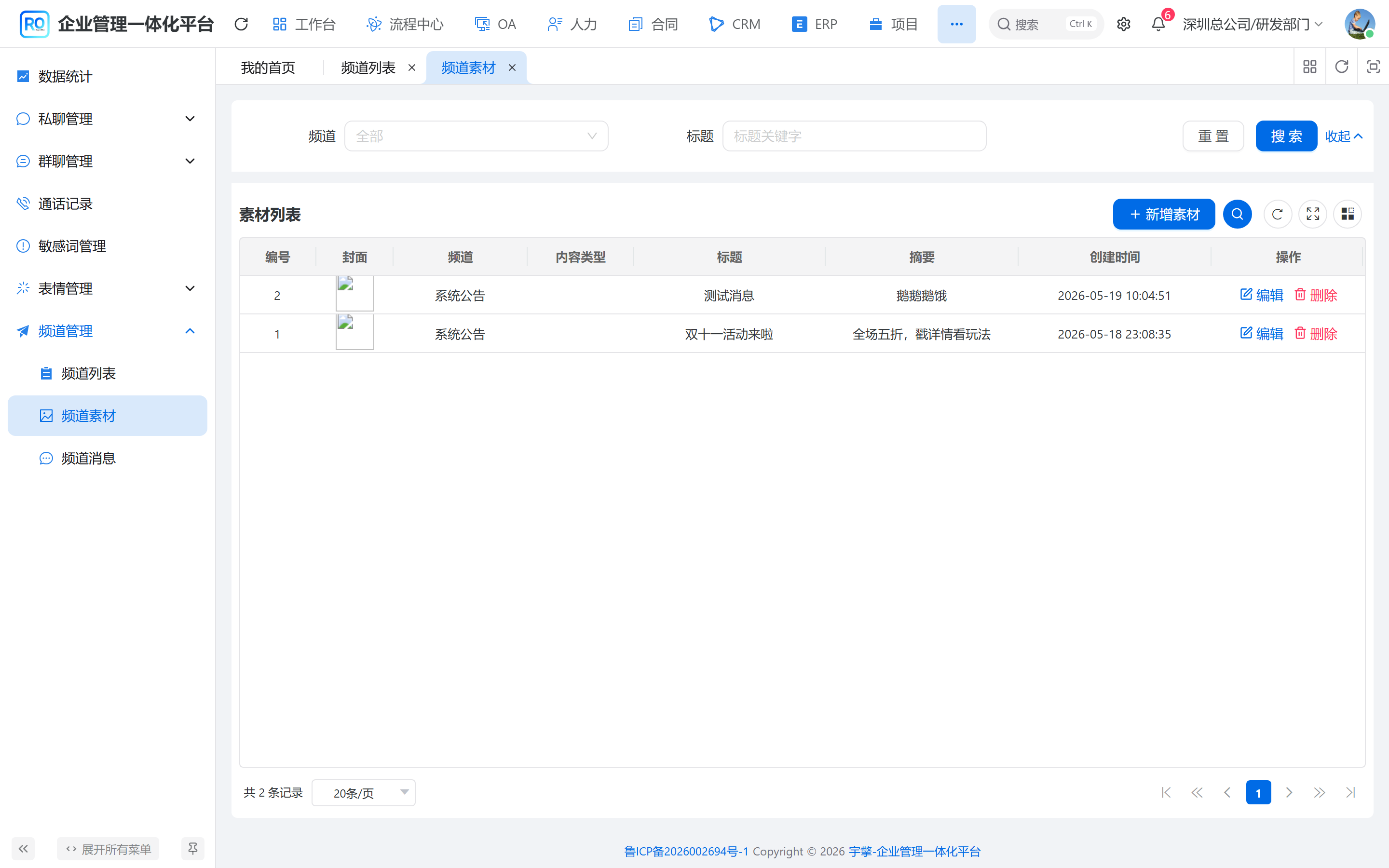Expand the 表情管理 menu
Image resolution: width=1389 pixels, height=868 pixels.
108,289
